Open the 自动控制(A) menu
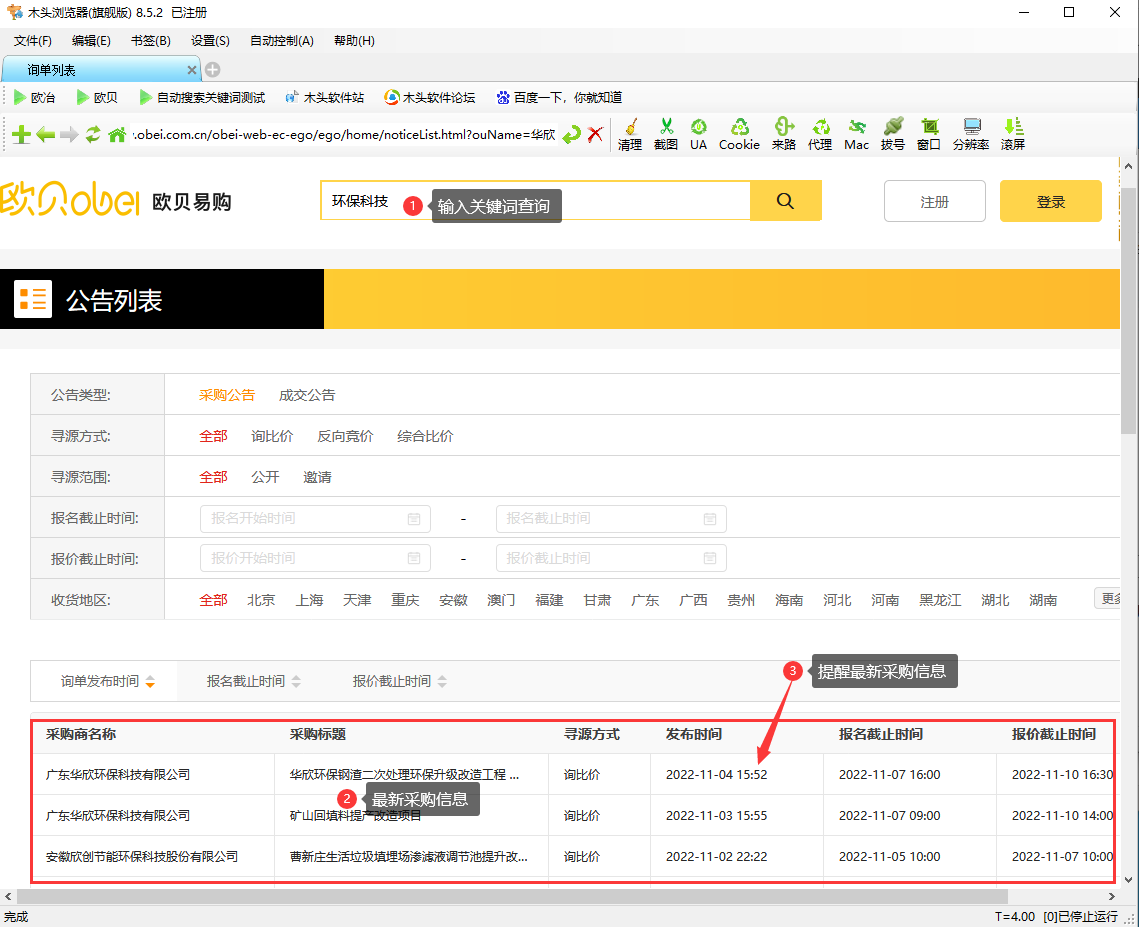This screenshot has height=927, width=1139. [x=281, y=41]
